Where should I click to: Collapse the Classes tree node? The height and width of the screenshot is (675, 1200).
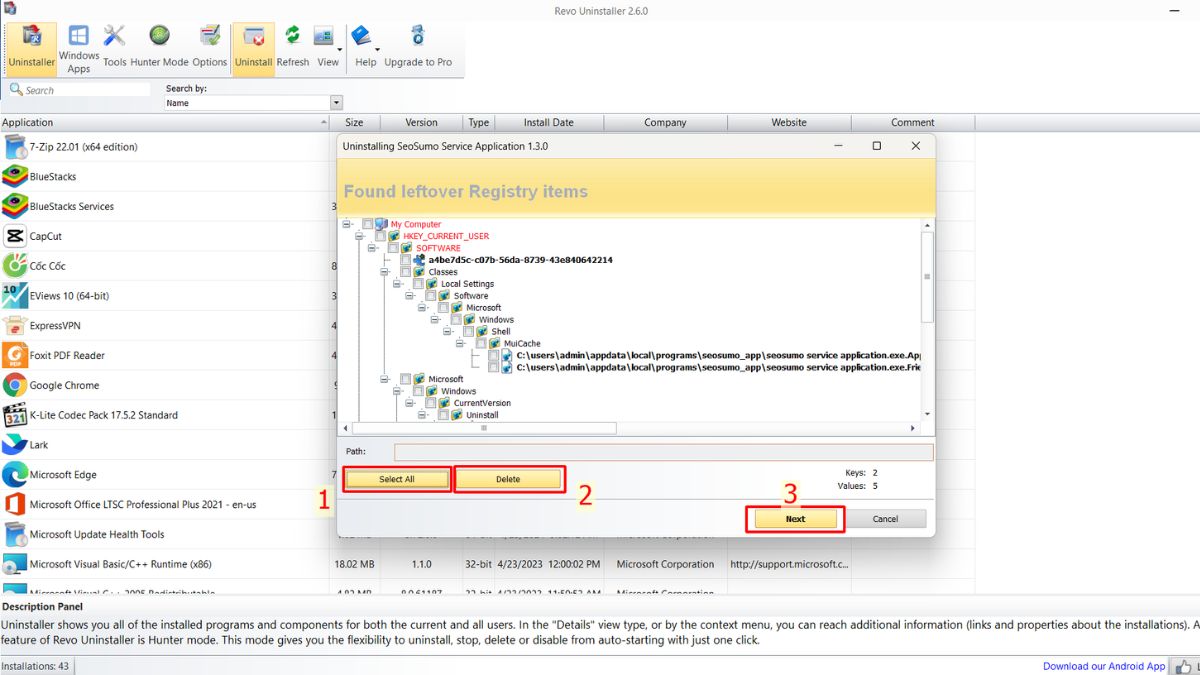(384, 272)
